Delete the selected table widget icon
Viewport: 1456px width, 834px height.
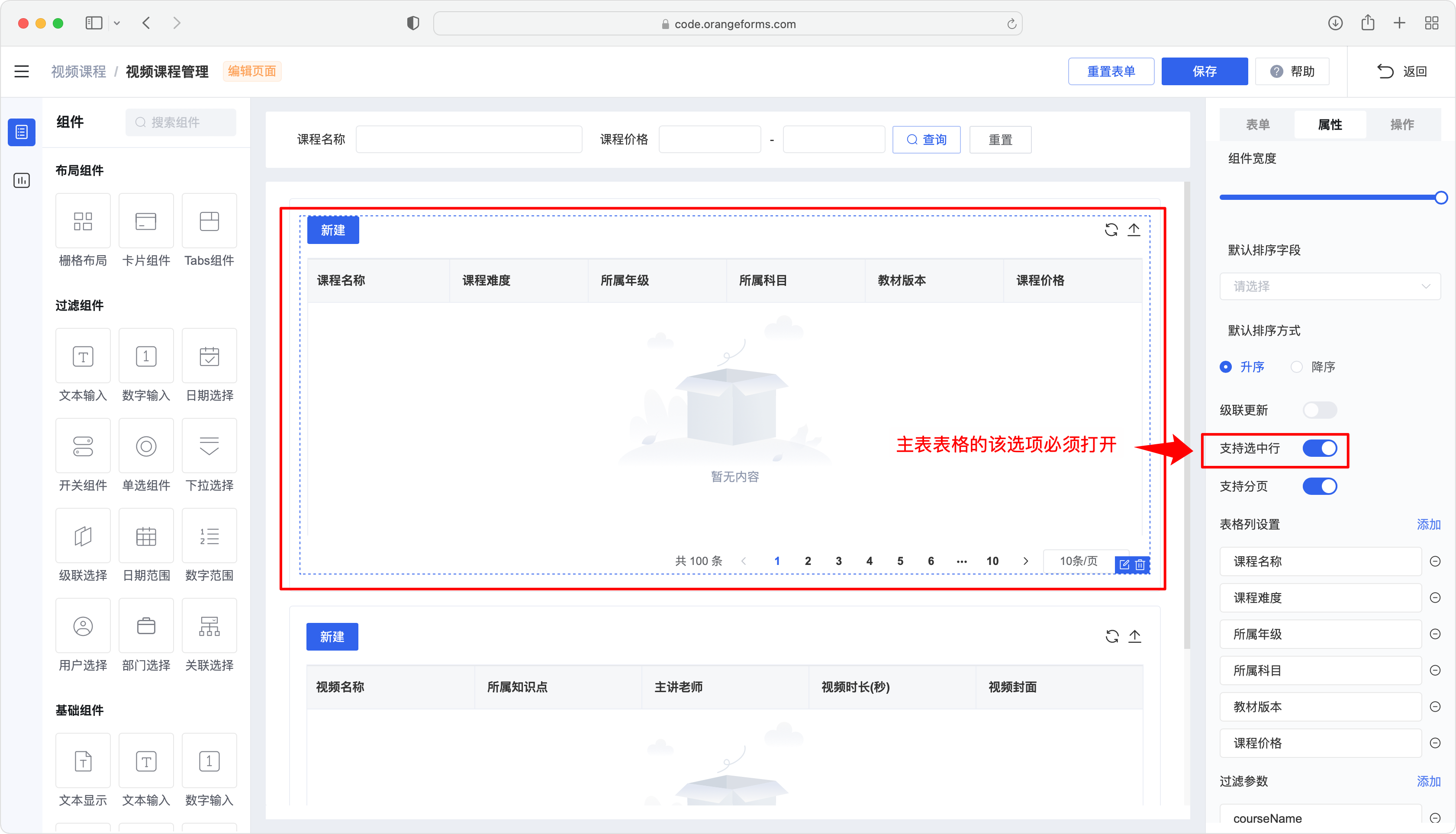1140,564
